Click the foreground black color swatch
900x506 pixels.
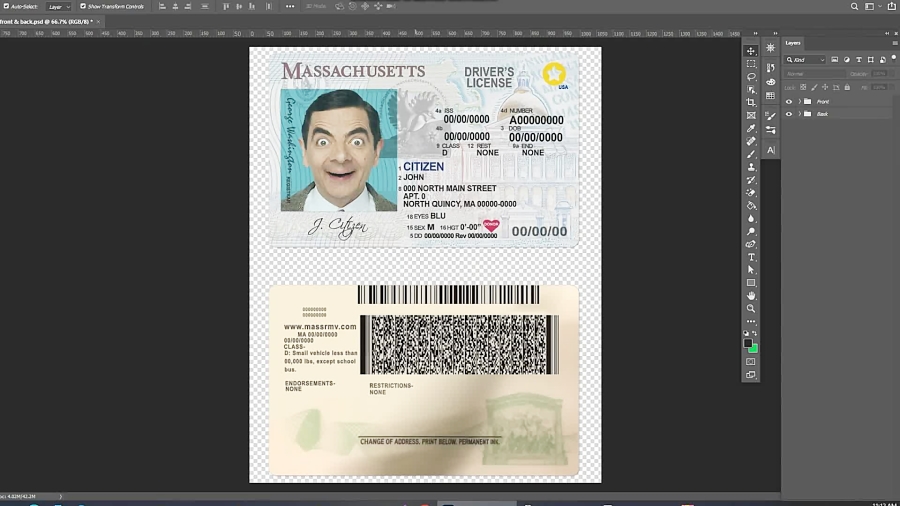click(748, 343)
